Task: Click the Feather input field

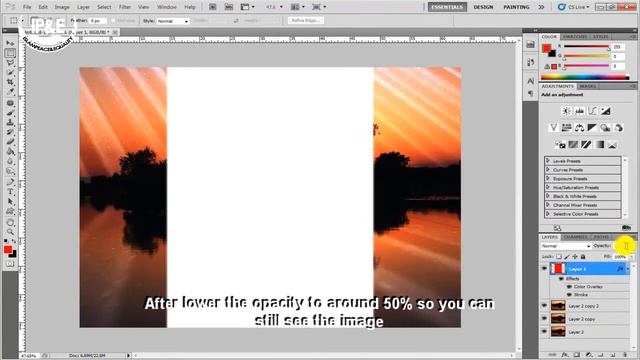Action: coord(98,20)
